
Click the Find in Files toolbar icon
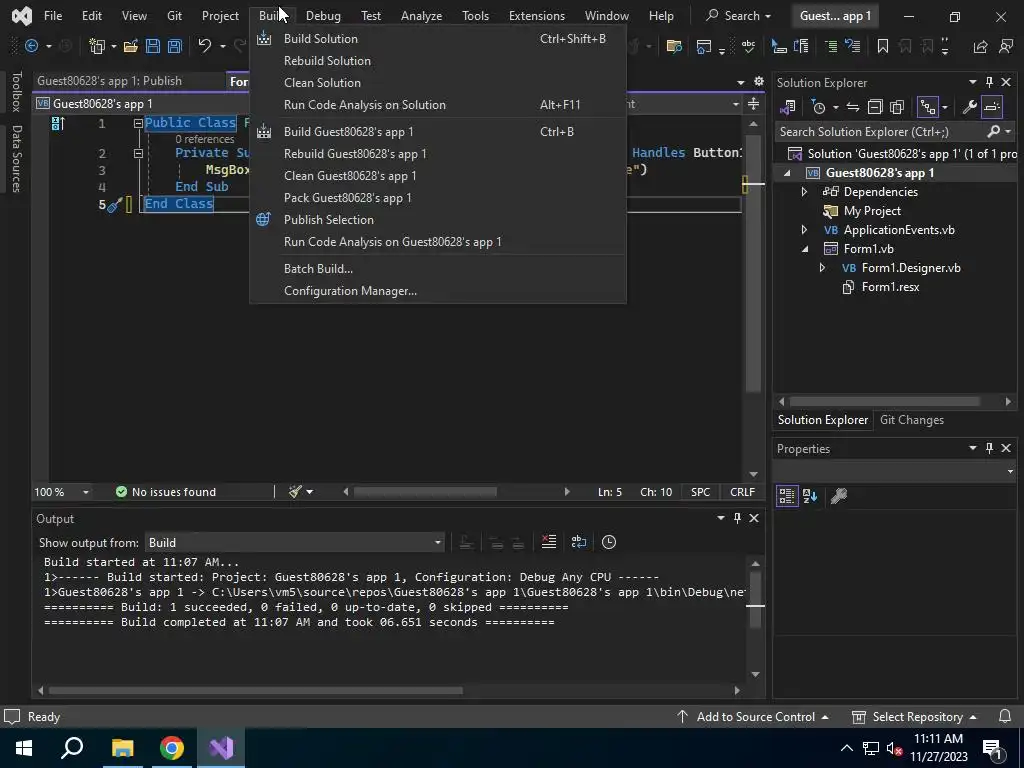(x=674, y=46)
